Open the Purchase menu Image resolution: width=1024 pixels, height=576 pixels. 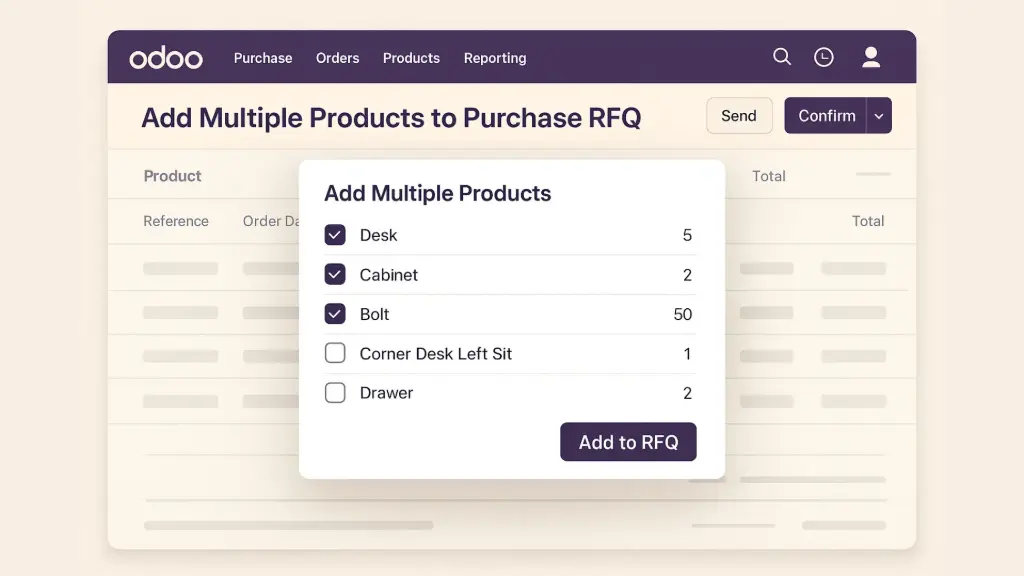[263, 58]
